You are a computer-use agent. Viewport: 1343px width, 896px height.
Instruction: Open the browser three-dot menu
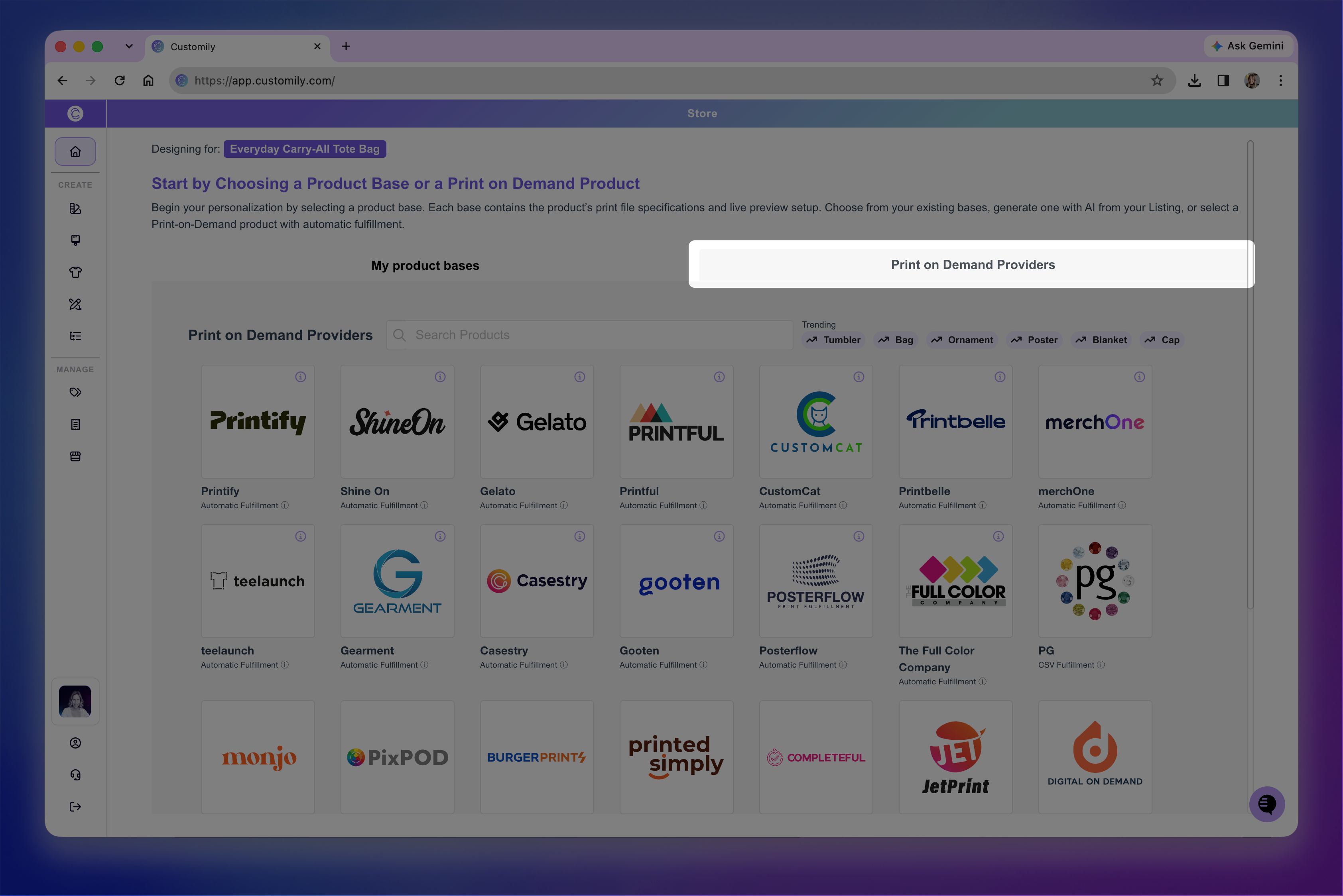pos(1281,81)
